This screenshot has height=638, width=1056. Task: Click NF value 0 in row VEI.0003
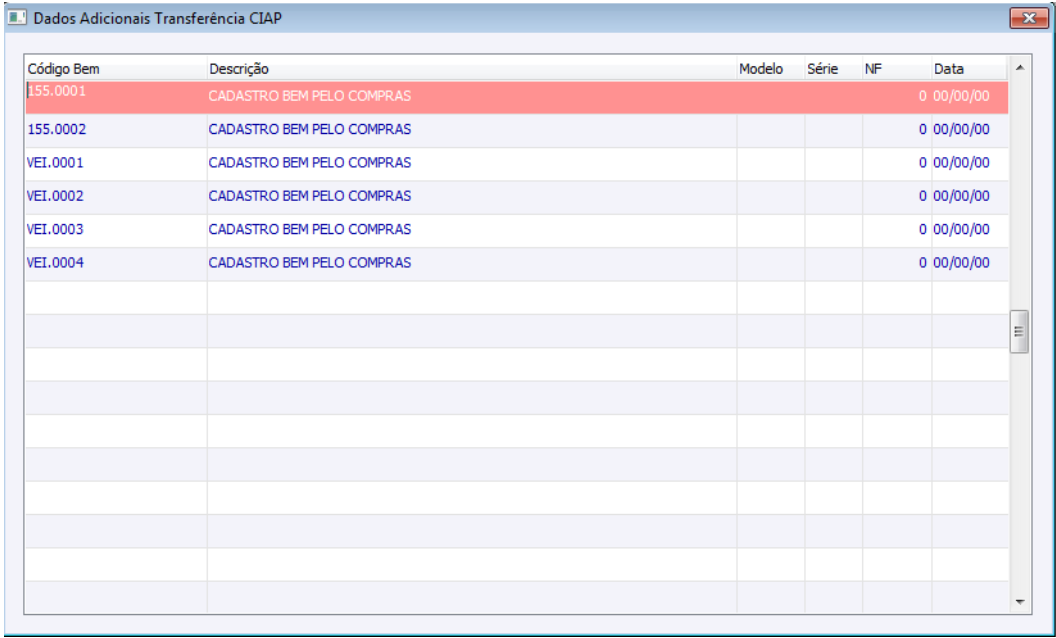pyautogui.click(x=923, y=230)
